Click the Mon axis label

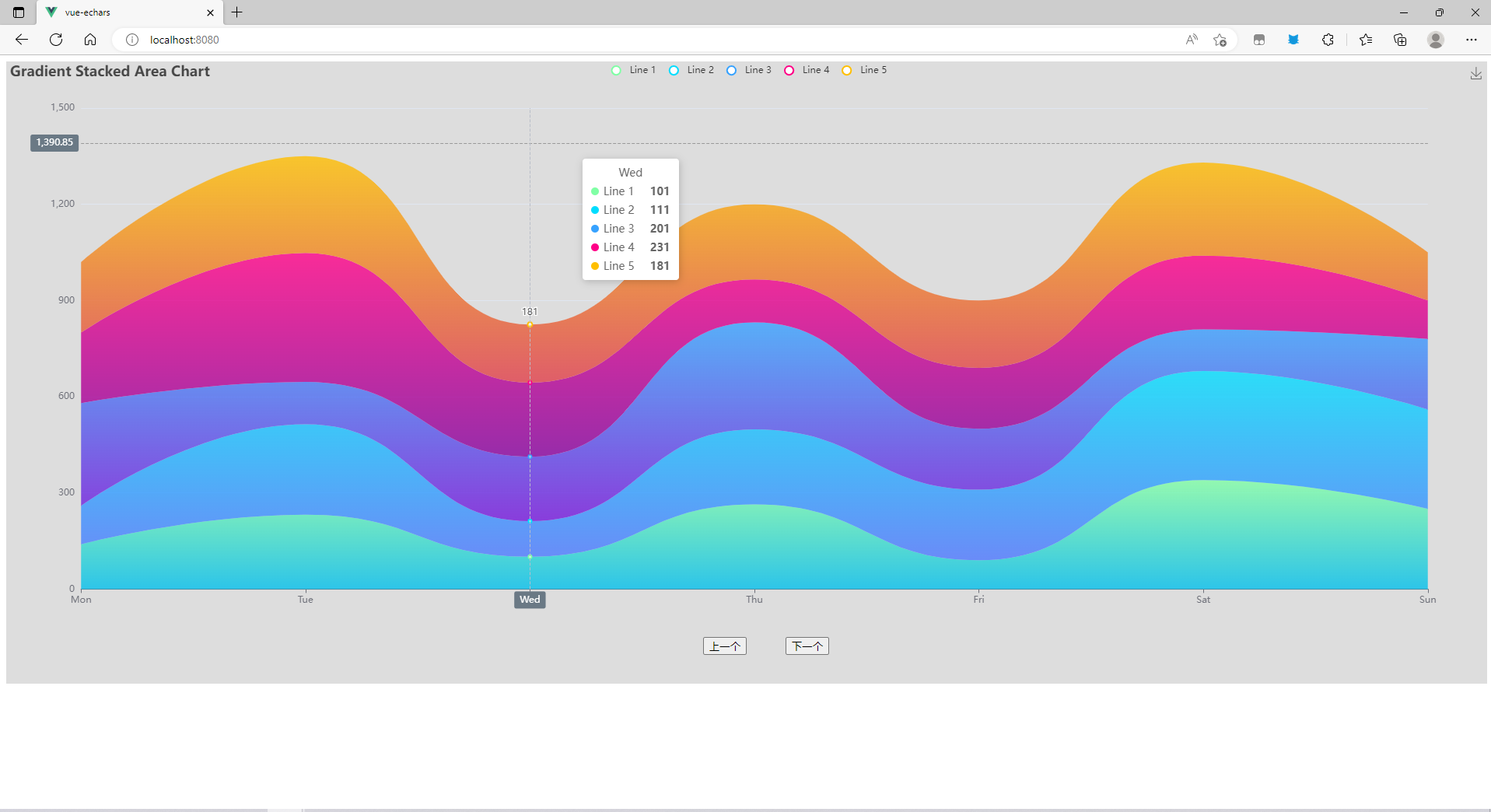click(x=81, y=600)
